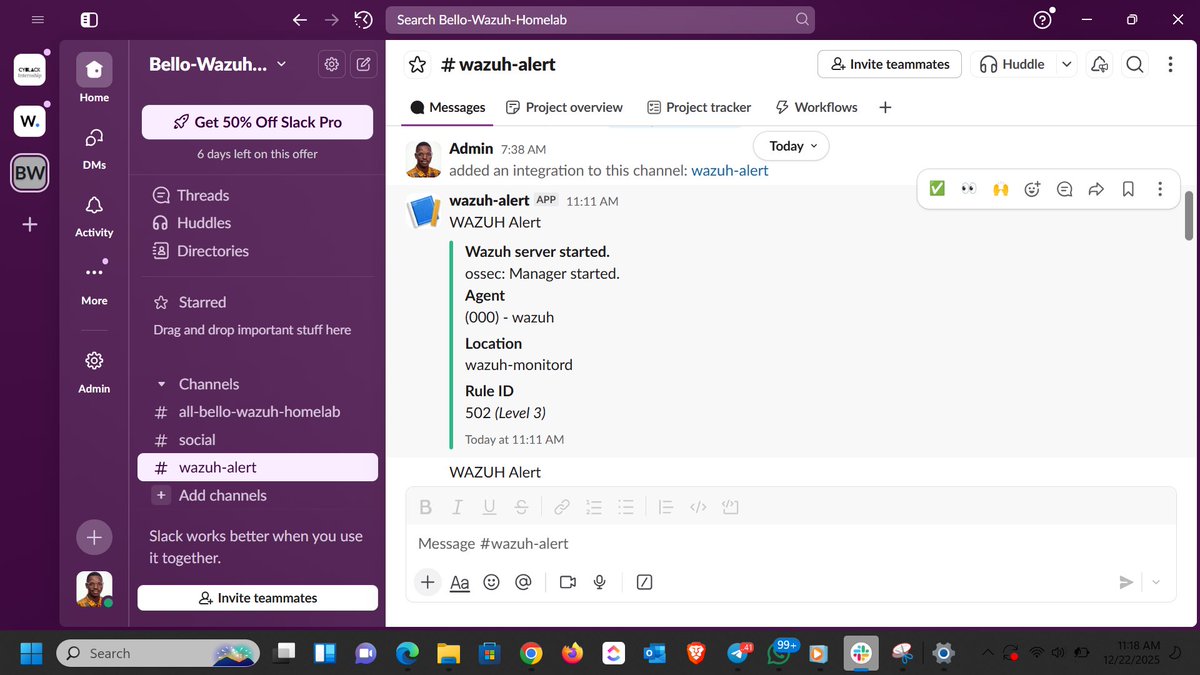The height and width of the screenshot is (675, 1200).
Task: Open the DMs view
Action: (x=94, y=146)
